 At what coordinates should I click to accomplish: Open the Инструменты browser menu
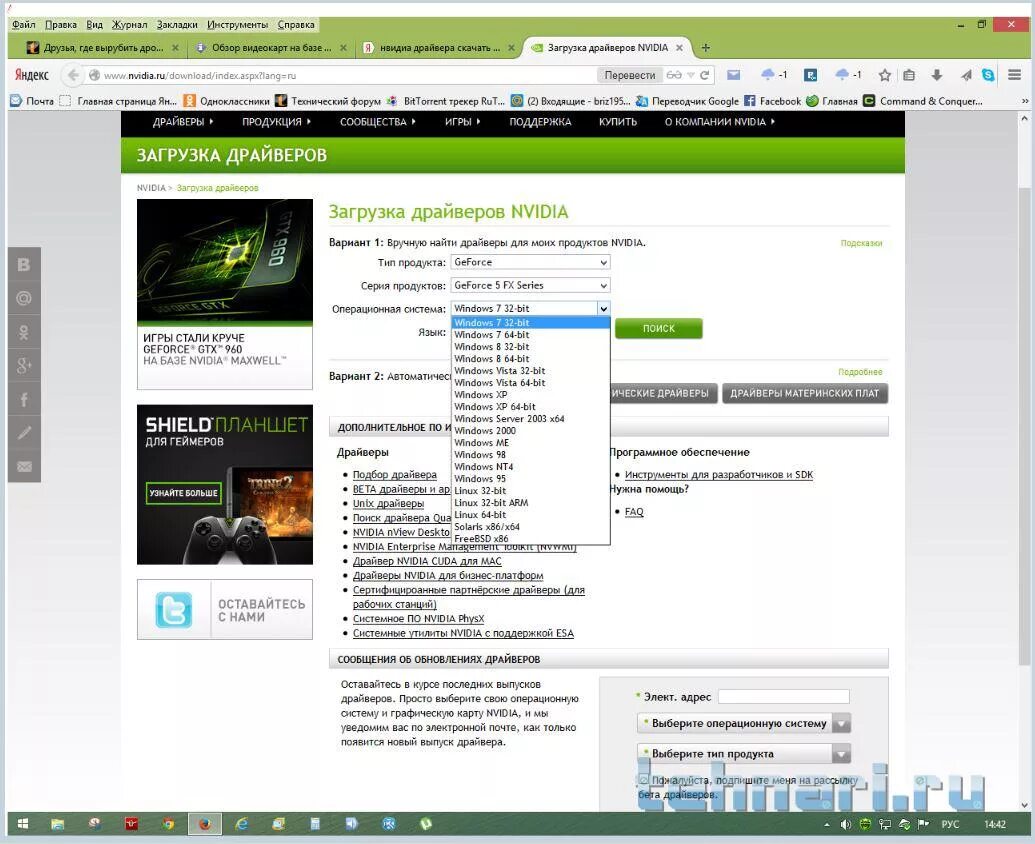(x=238, y=24)
